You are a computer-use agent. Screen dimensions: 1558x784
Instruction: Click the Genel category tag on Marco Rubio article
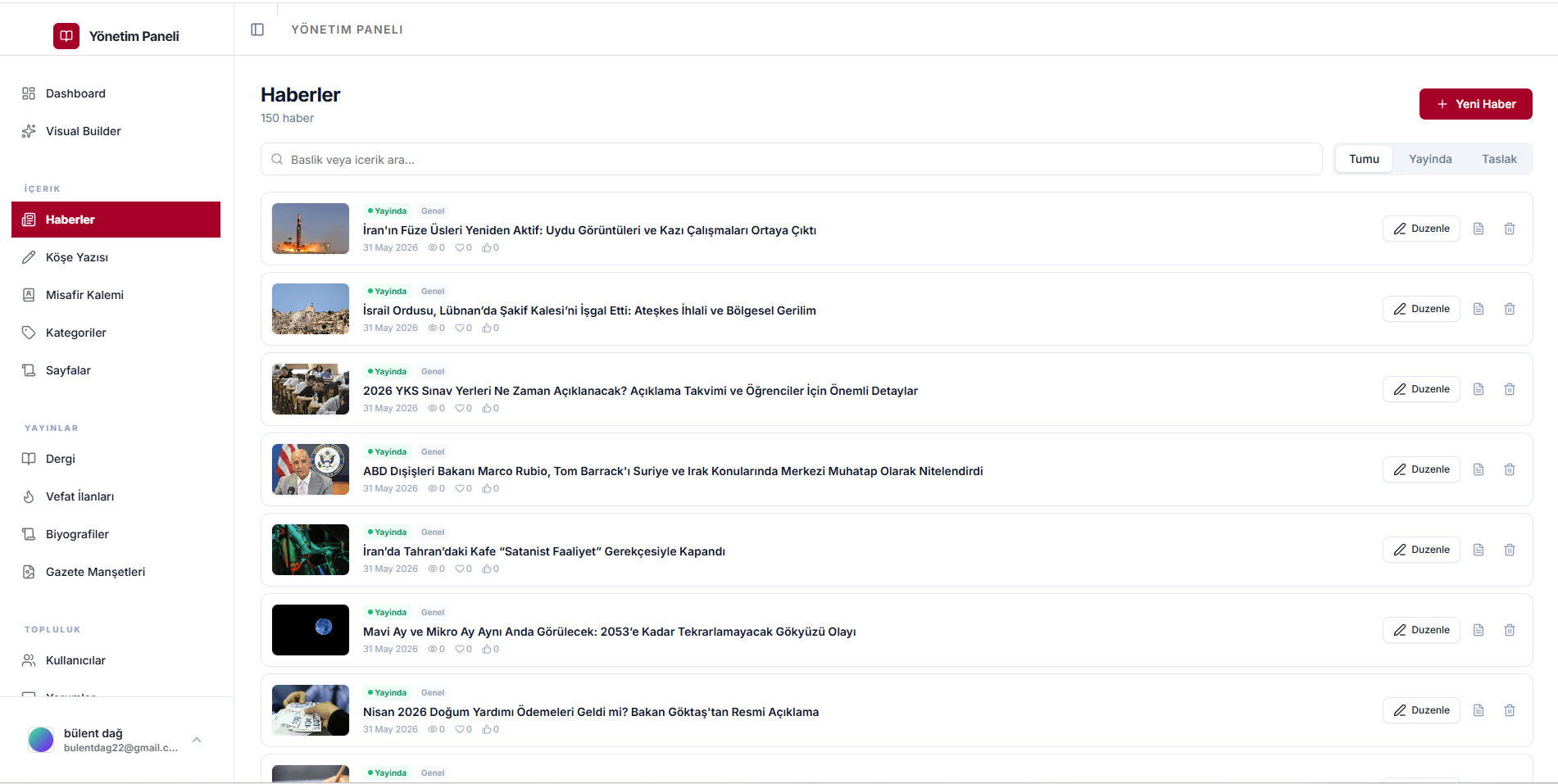pyautogui.click(x=433, y=451)
